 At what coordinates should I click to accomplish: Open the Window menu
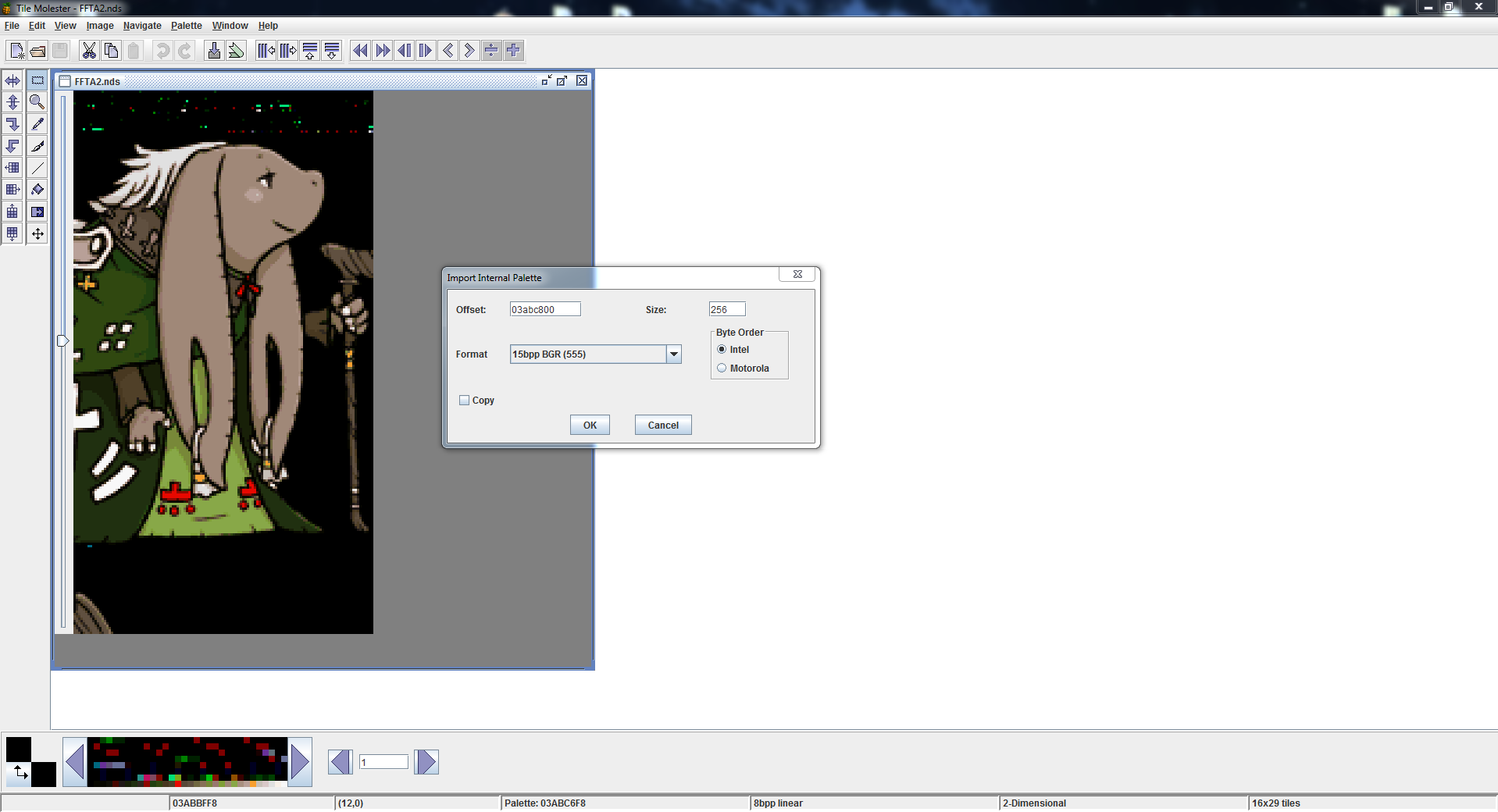pos(230,26)
